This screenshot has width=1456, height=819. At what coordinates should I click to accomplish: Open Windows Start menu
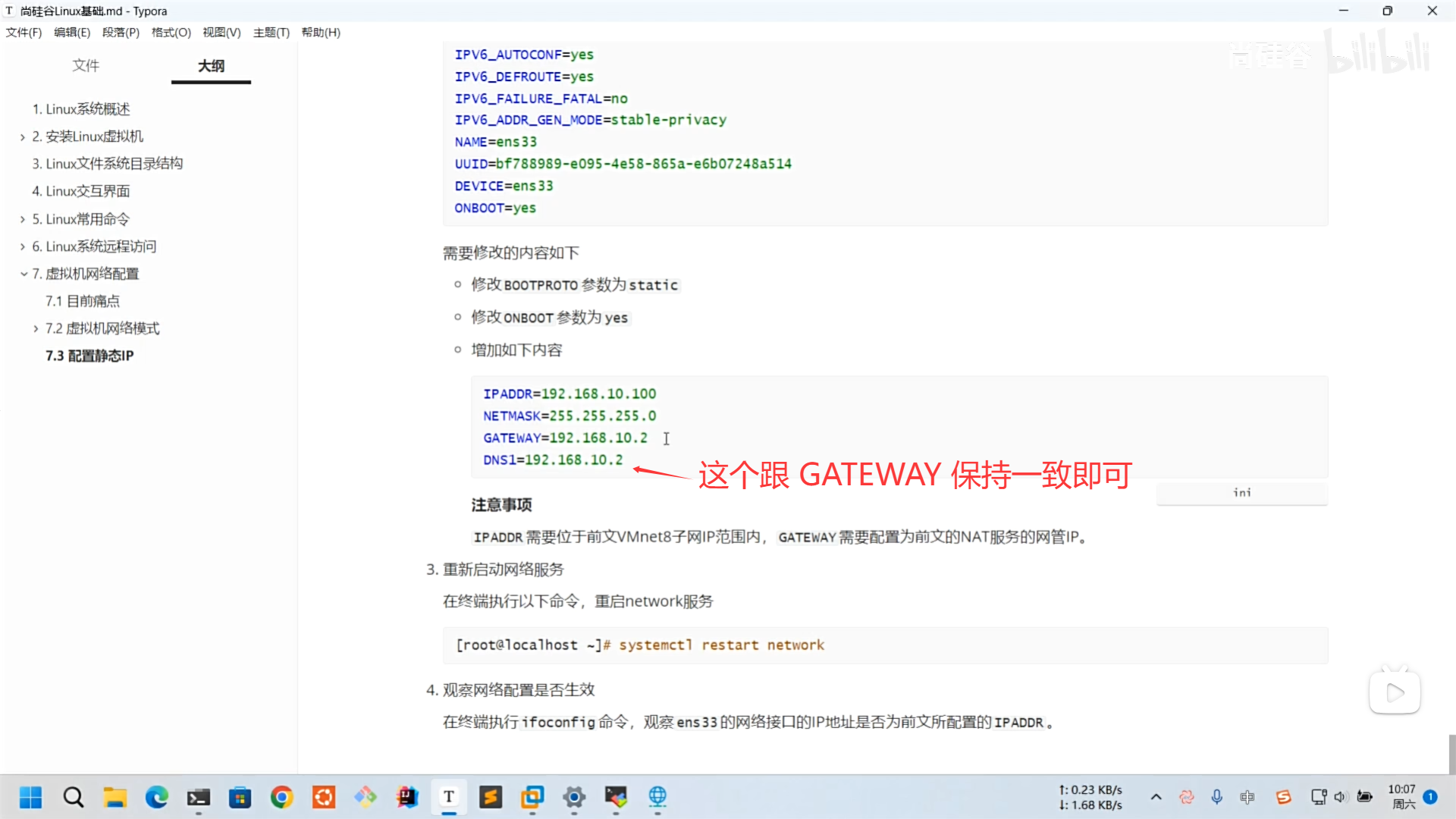pos(31,797)
